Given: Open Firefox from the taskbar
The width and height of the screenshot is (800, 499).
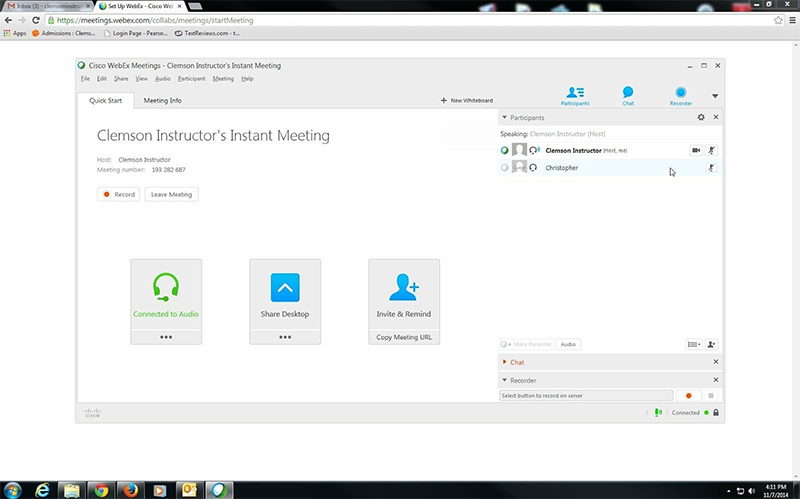Looking at the screenshot, I should tap(130, 490).
